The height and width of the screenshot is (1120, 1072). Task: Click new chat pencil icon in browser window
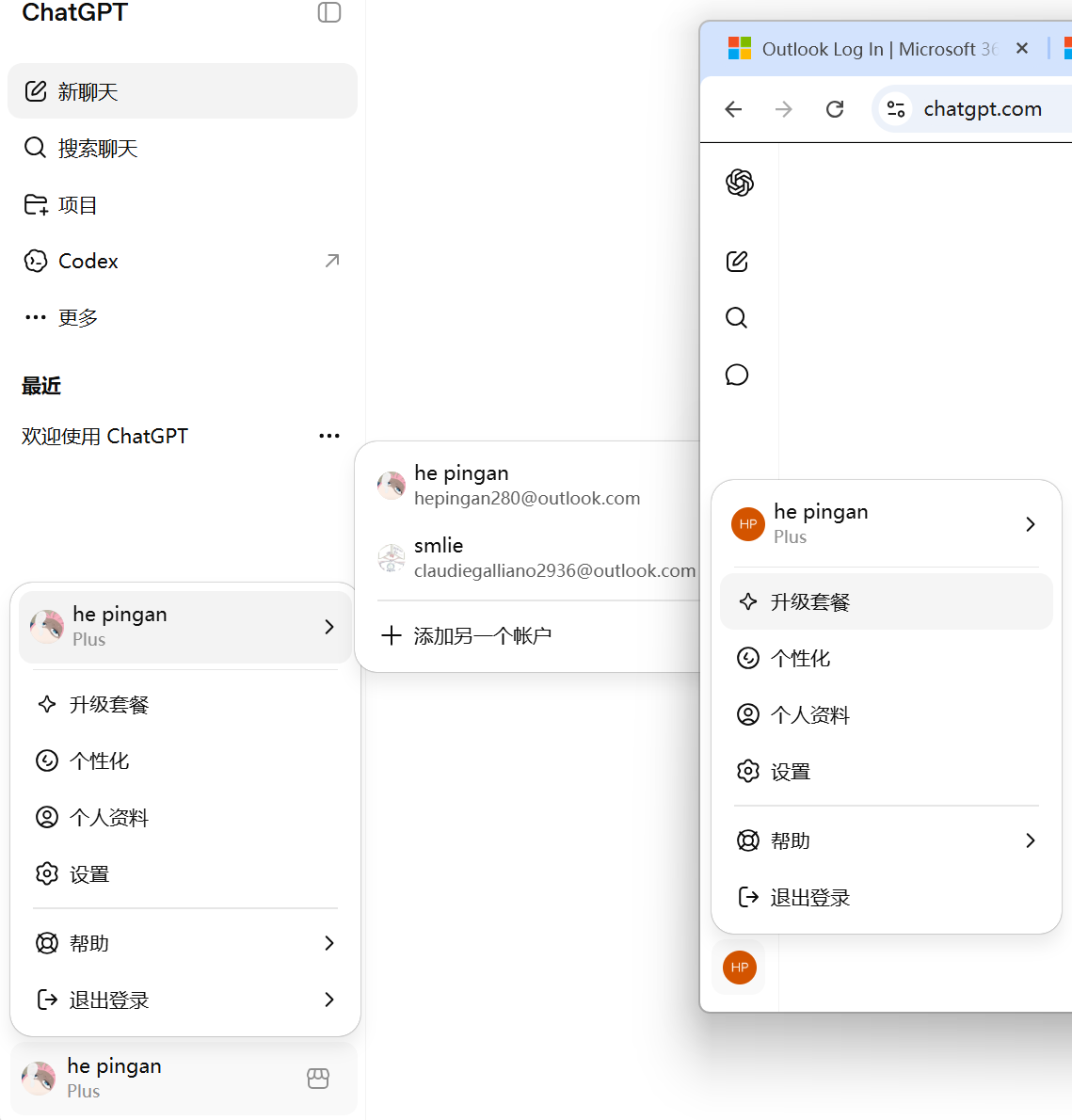click(737, 262)
